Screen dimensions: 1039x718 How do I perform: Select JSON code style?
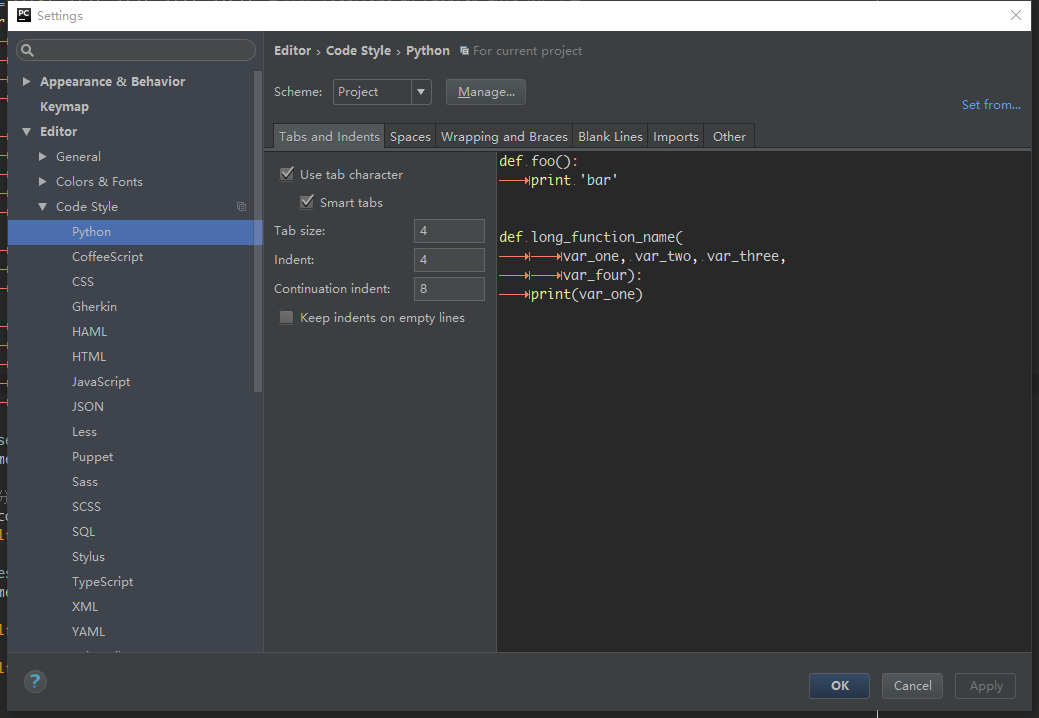point(87,407)
